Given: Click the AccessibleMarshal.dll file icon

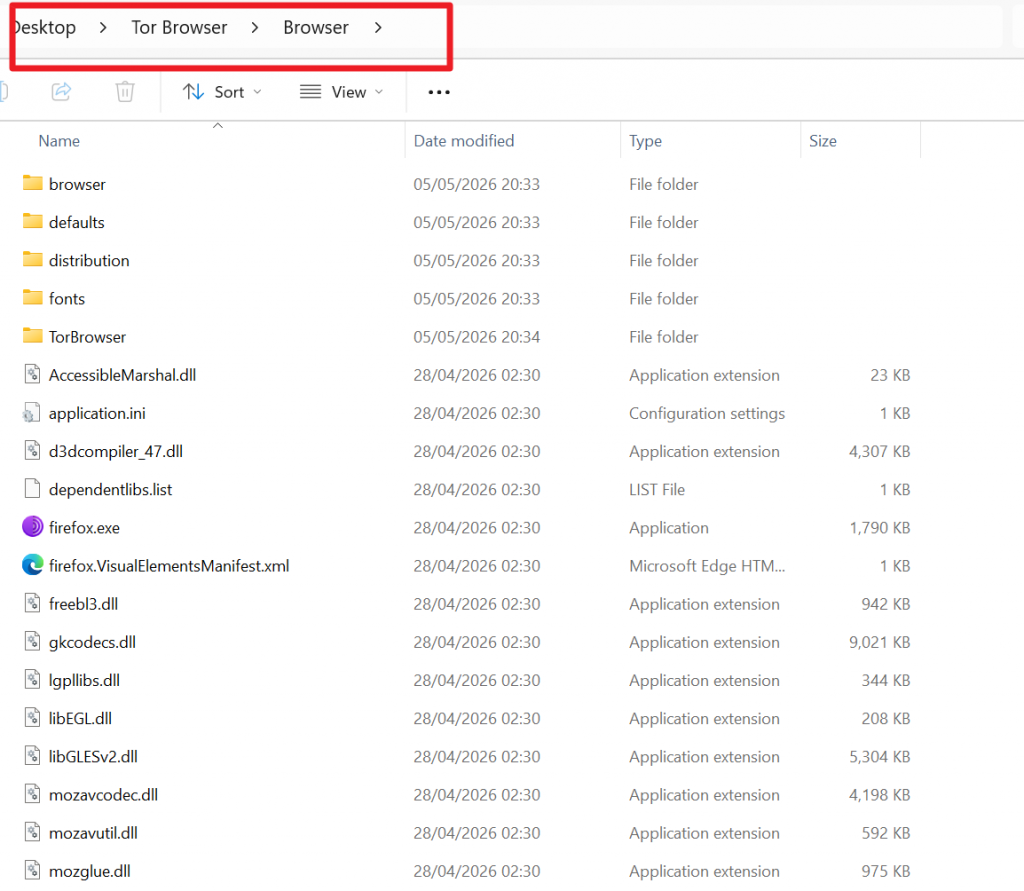Looking at the screenshot, I should (33, 374).
